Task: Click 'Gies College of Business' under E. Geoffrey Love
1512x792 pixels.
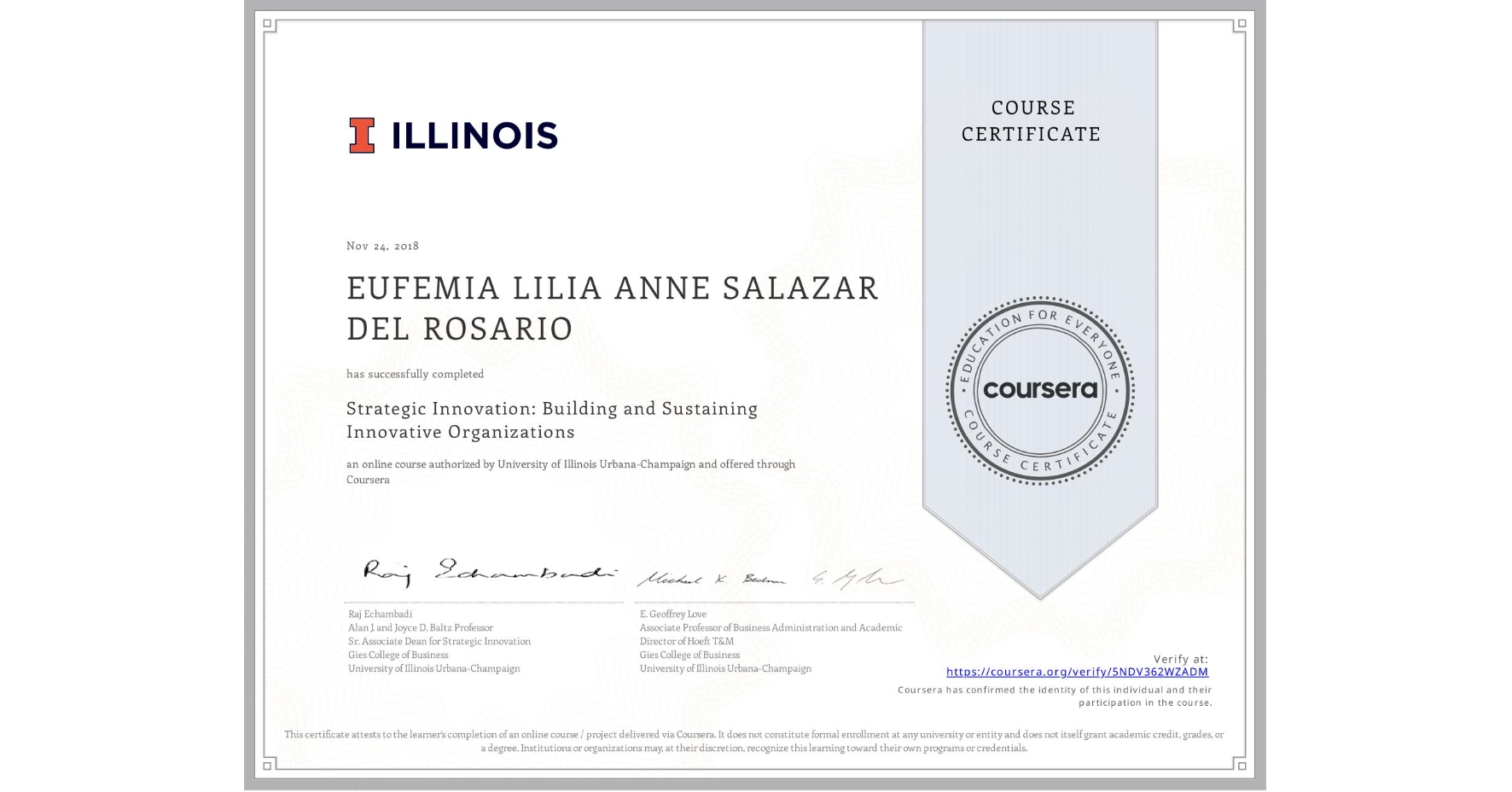Action: (x=689, y=655)
